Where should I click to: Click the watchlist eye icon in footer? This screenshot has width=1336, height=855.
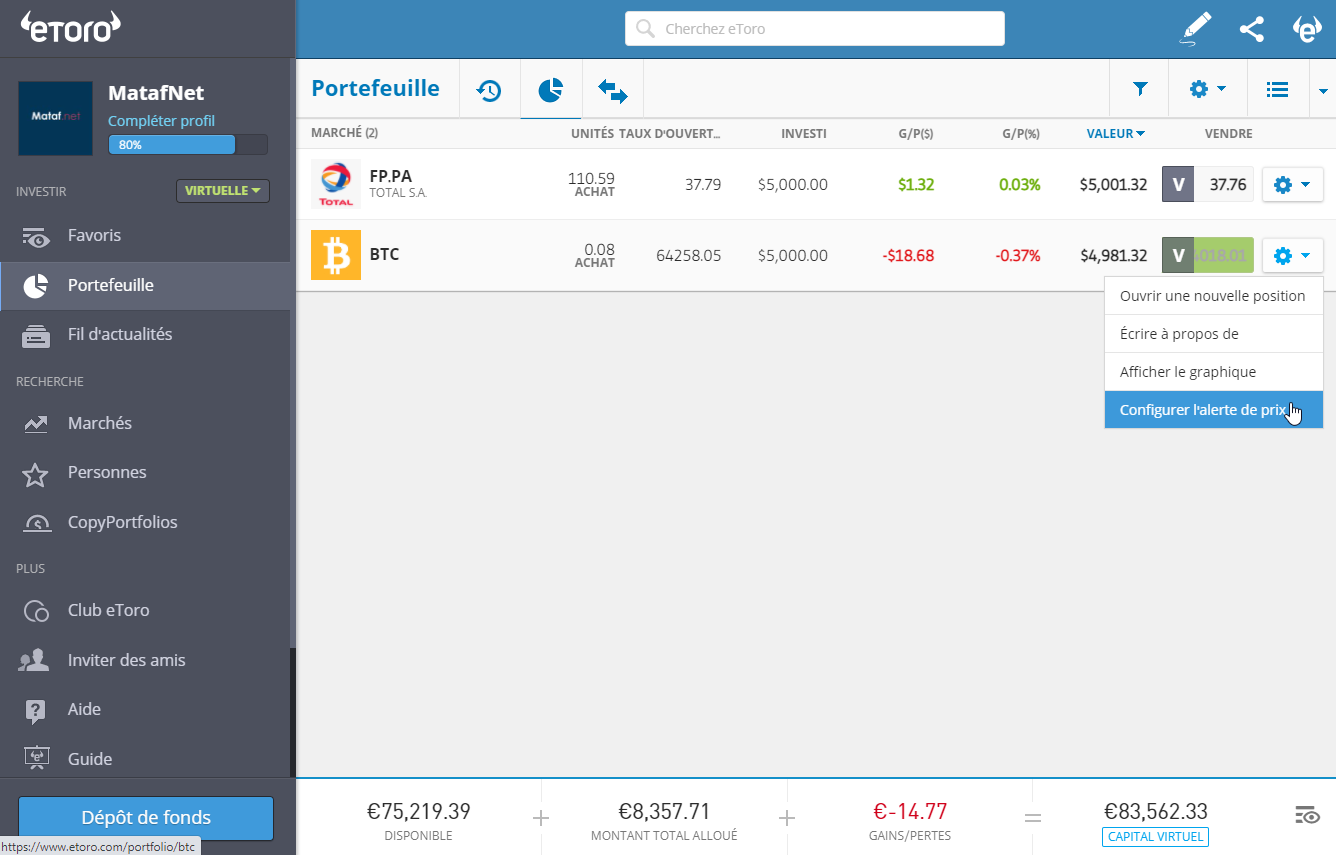[1307, 815]
